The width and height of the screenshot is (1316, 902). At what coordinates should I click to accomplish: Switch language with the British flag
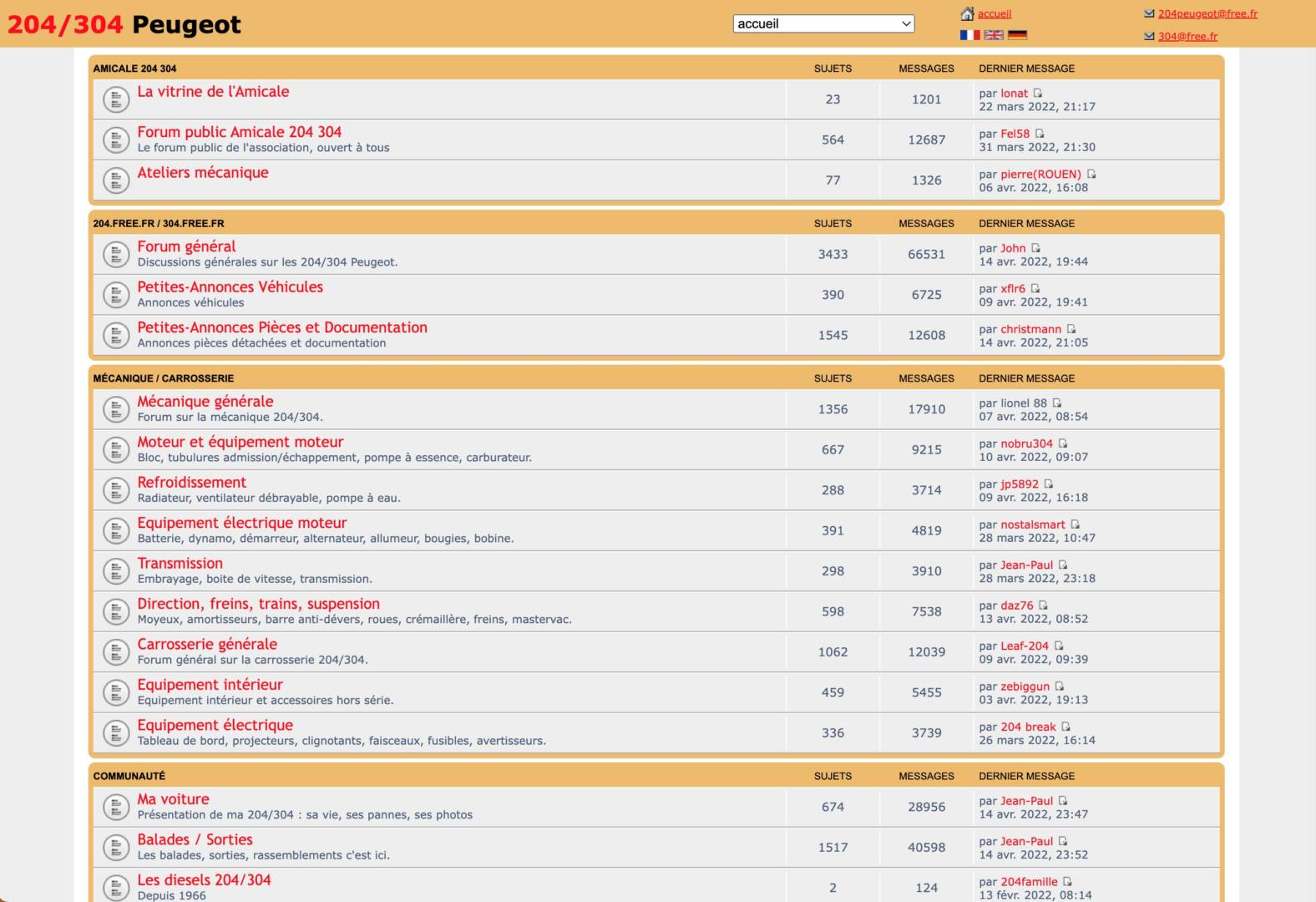(994, 35)
